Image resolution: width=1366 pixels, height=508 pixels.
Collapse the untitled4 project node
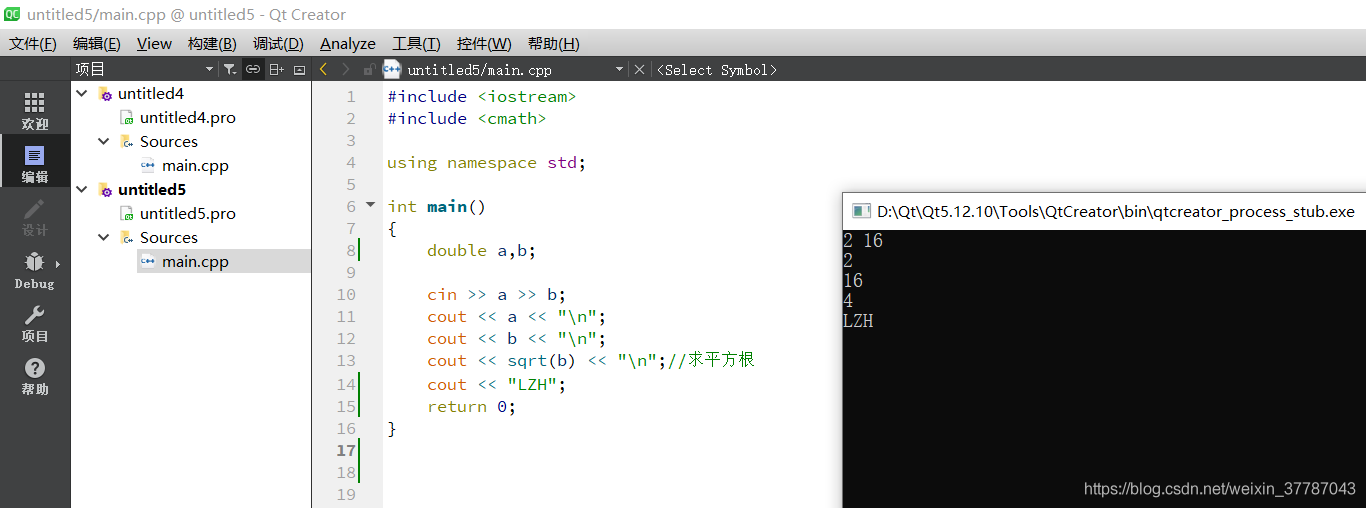(x=82, y=93)
